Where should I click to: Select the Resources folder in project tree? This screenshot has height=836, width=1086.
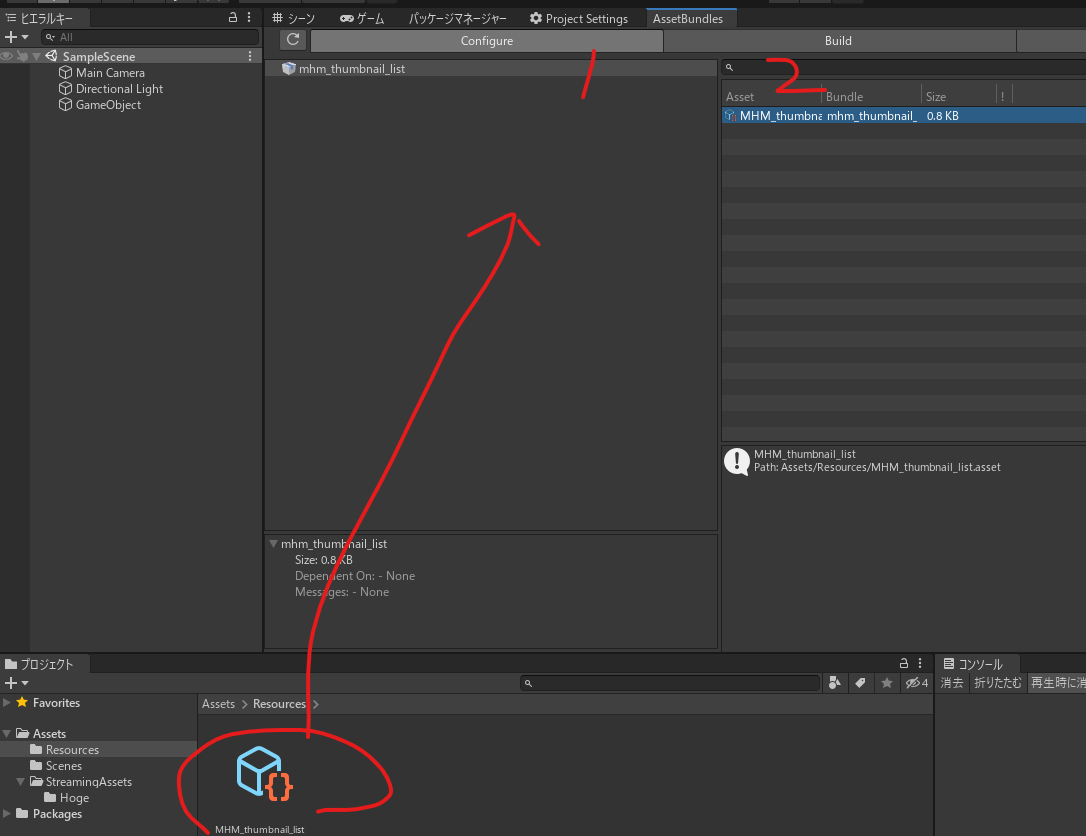click(72, 749)
